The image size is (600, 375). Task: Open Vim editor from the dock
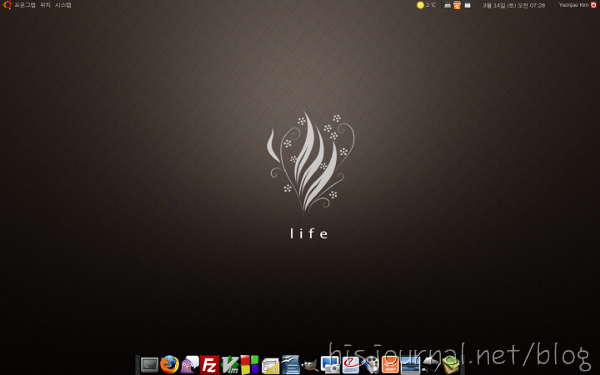[230, 365]
